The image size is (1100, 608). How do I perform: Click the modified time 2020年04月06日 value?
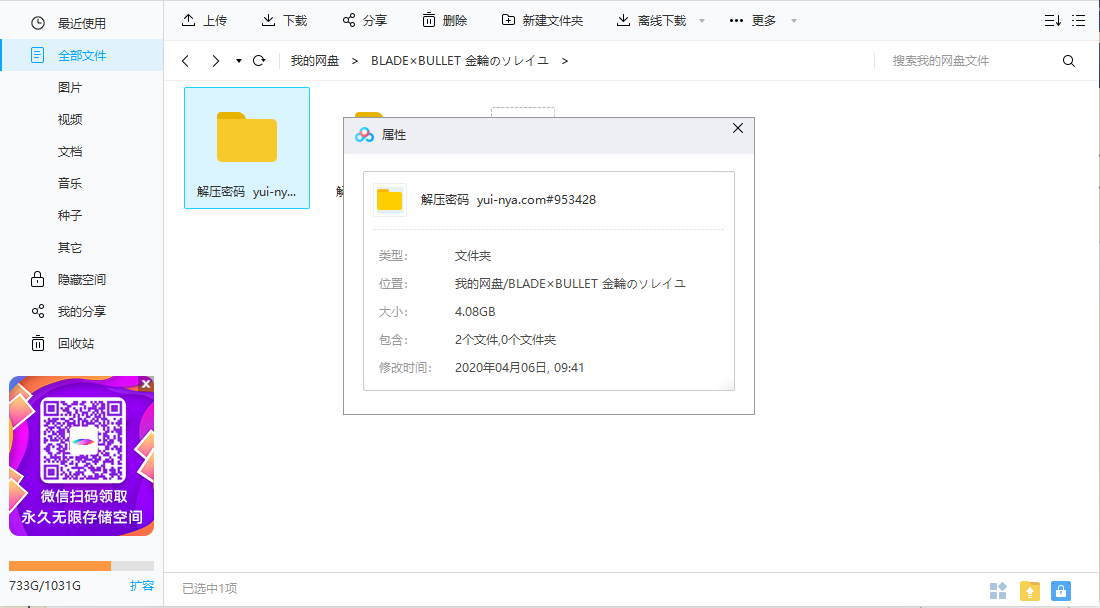[519, 368]
